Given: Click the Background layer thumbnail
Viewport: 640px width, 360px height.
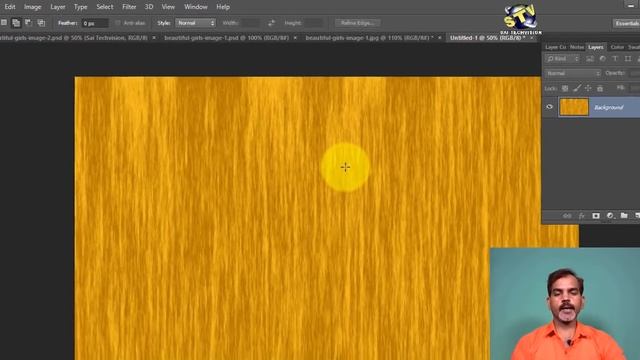Looking at the screenshot, I should click(574, 107).
